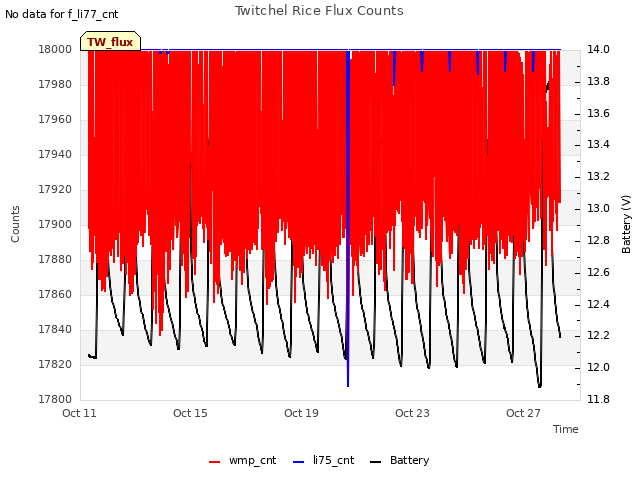
Task: Click the 17860 counts axis label
Action: [x=55, y=294]
